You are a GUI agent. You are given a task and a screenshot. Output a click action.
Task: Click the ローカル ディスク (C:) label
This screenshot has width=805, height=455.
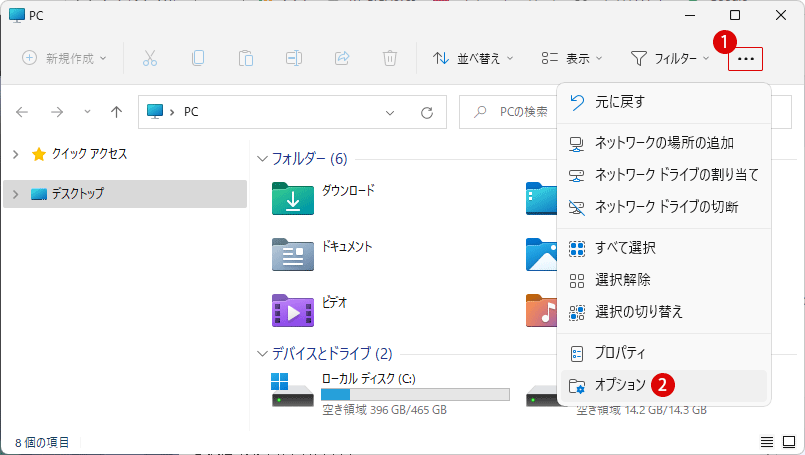point(368,379)
